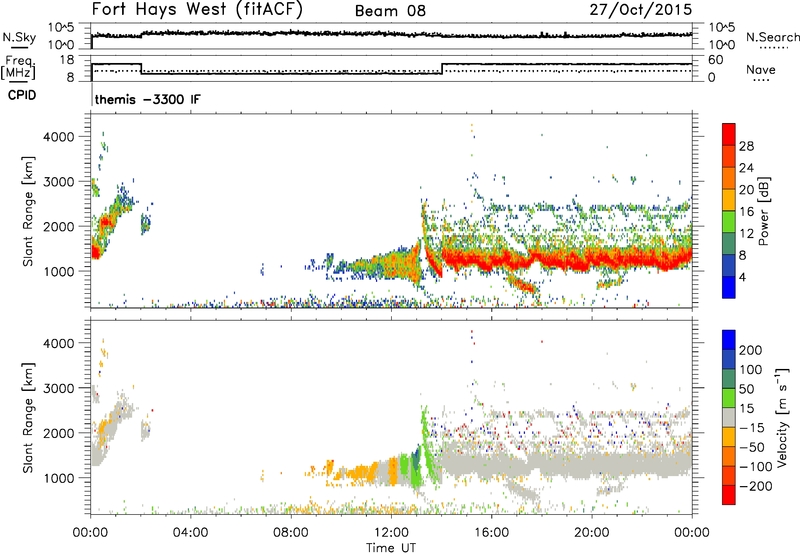Image resolution: width=800 pixels, height=554 pixels.
Task: Click the 'Power [dB]' colorbar label
Action: click(764, 211)
